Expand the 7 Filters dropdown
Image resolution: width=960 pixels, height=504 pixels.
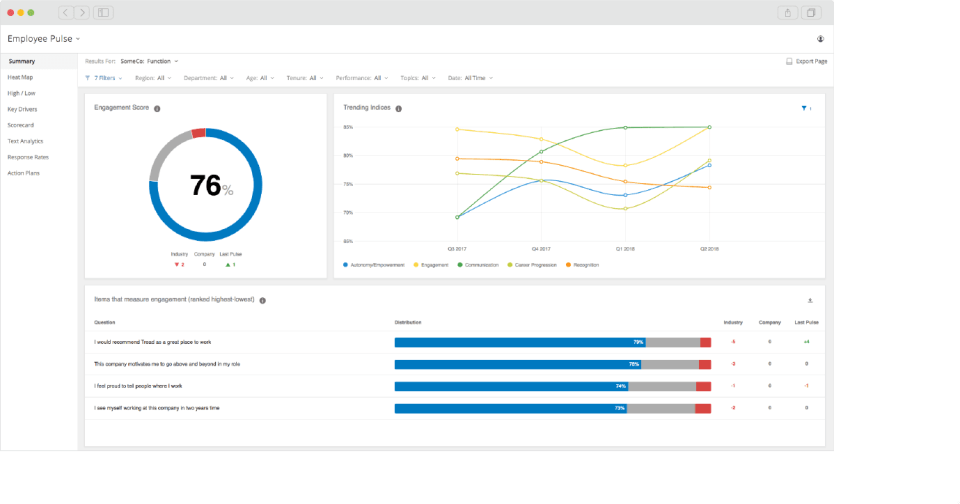[x=104, y=78]
